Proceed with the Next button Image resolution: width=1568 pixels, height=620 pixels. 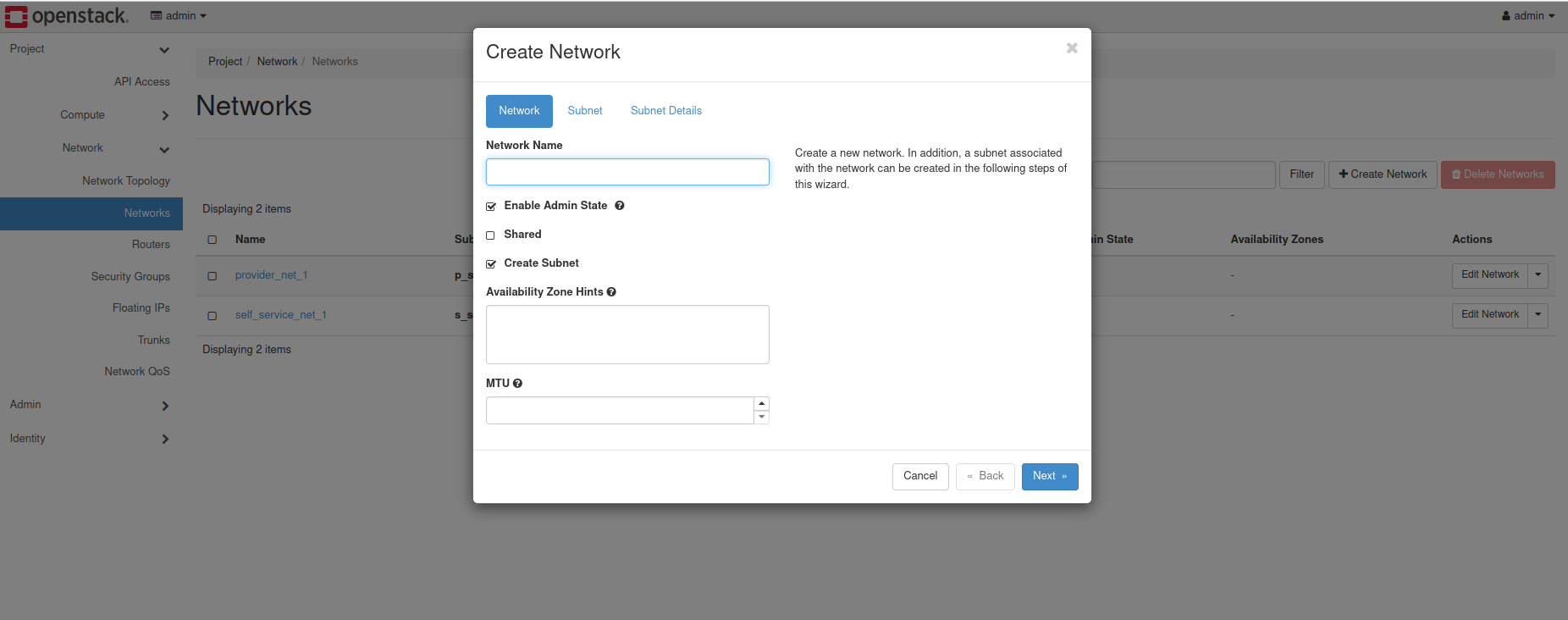1050,476
